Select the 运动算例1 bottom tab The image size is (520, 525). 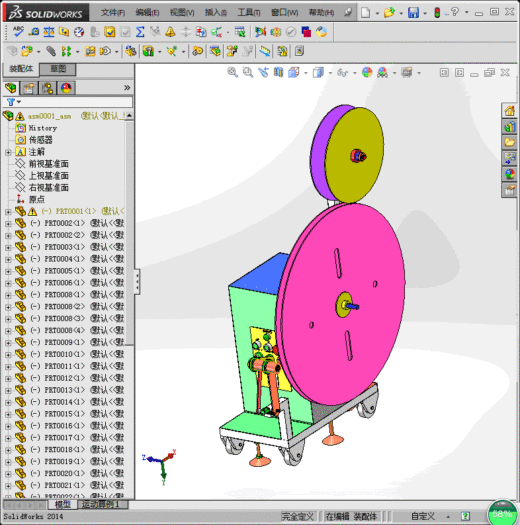pos(102,504)
